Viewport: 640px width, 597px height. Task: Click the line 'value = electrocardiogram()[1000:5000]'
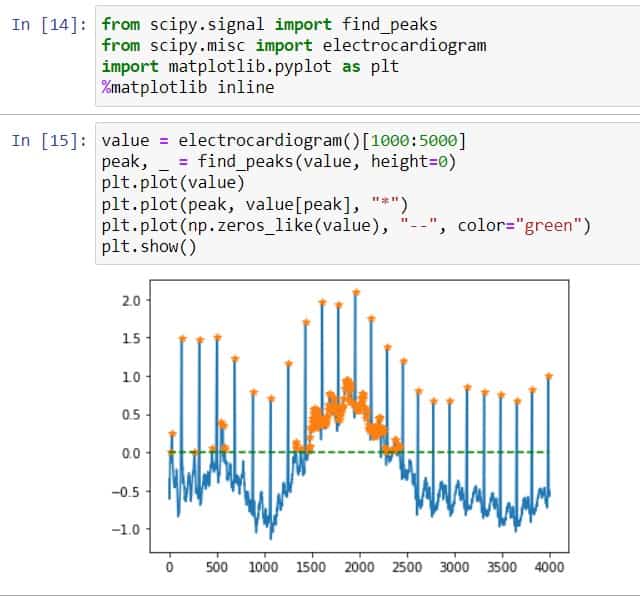click(x=284, y=141)
